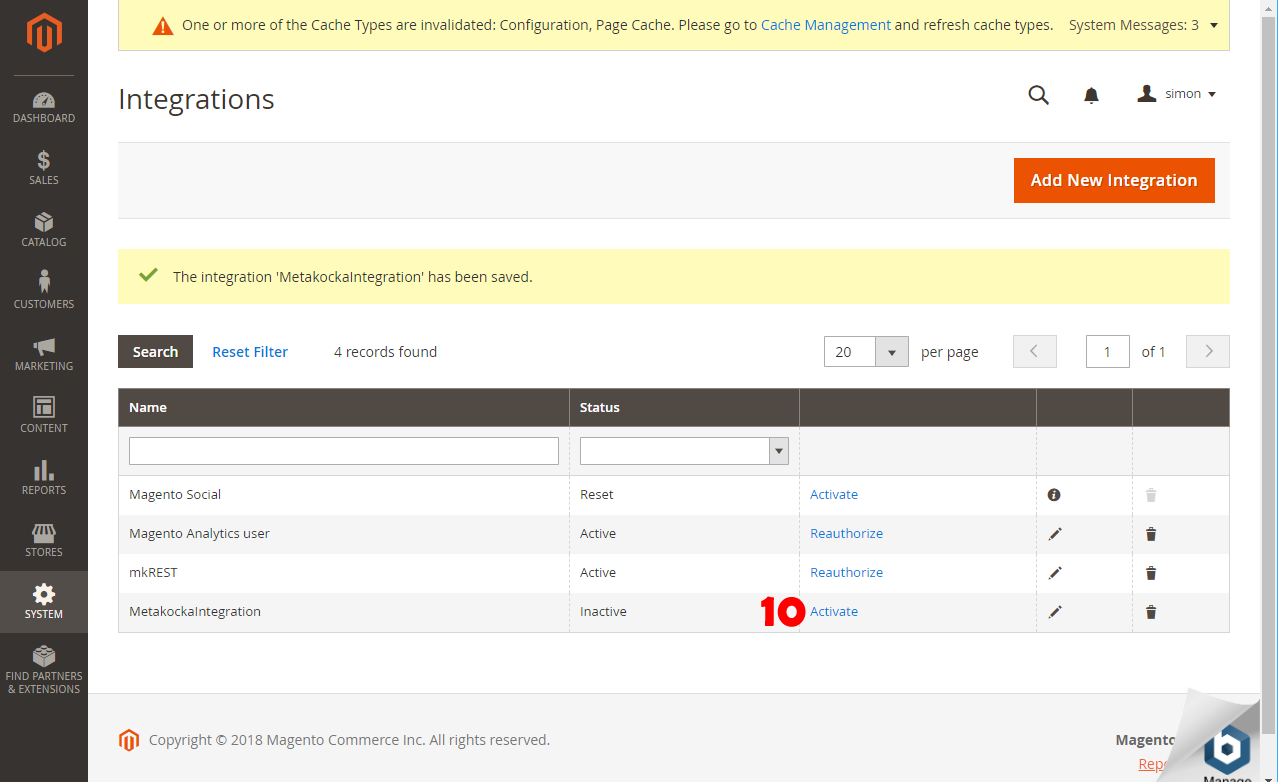
Task: Follow the Cache Management link
Action: coord(826,25)
